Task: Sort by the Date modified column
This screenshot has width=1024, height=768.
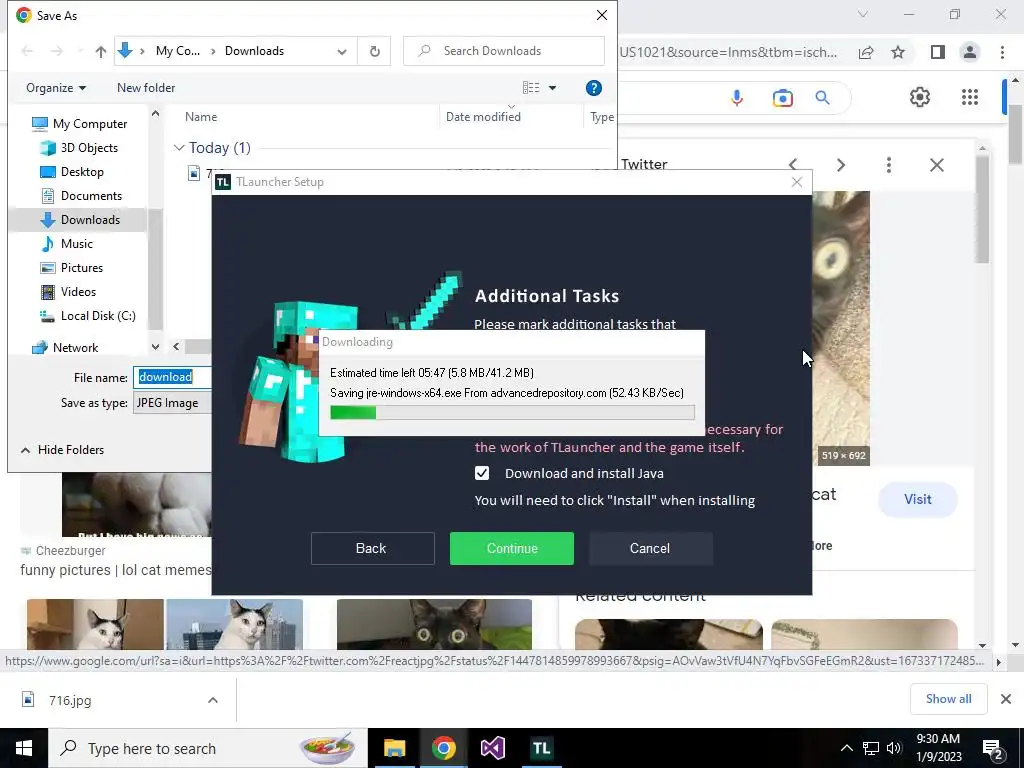Action: [483, 117]
